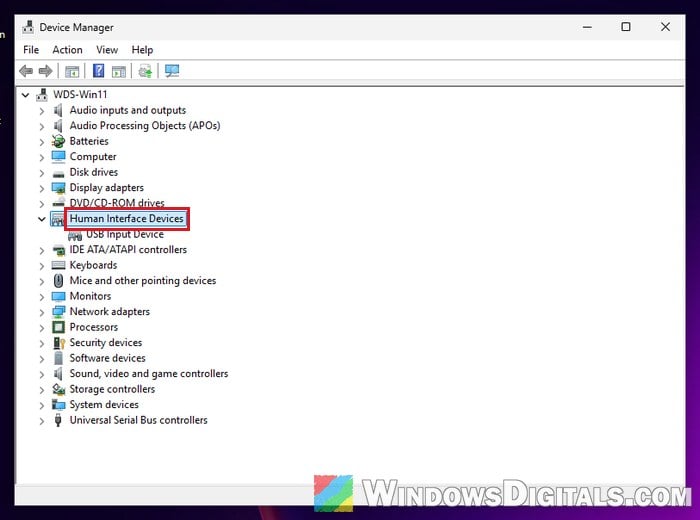The height and width of the screenshot is (520, 700).
Task: Expand the Monitors chevron
Action: (x=42, y=296)
